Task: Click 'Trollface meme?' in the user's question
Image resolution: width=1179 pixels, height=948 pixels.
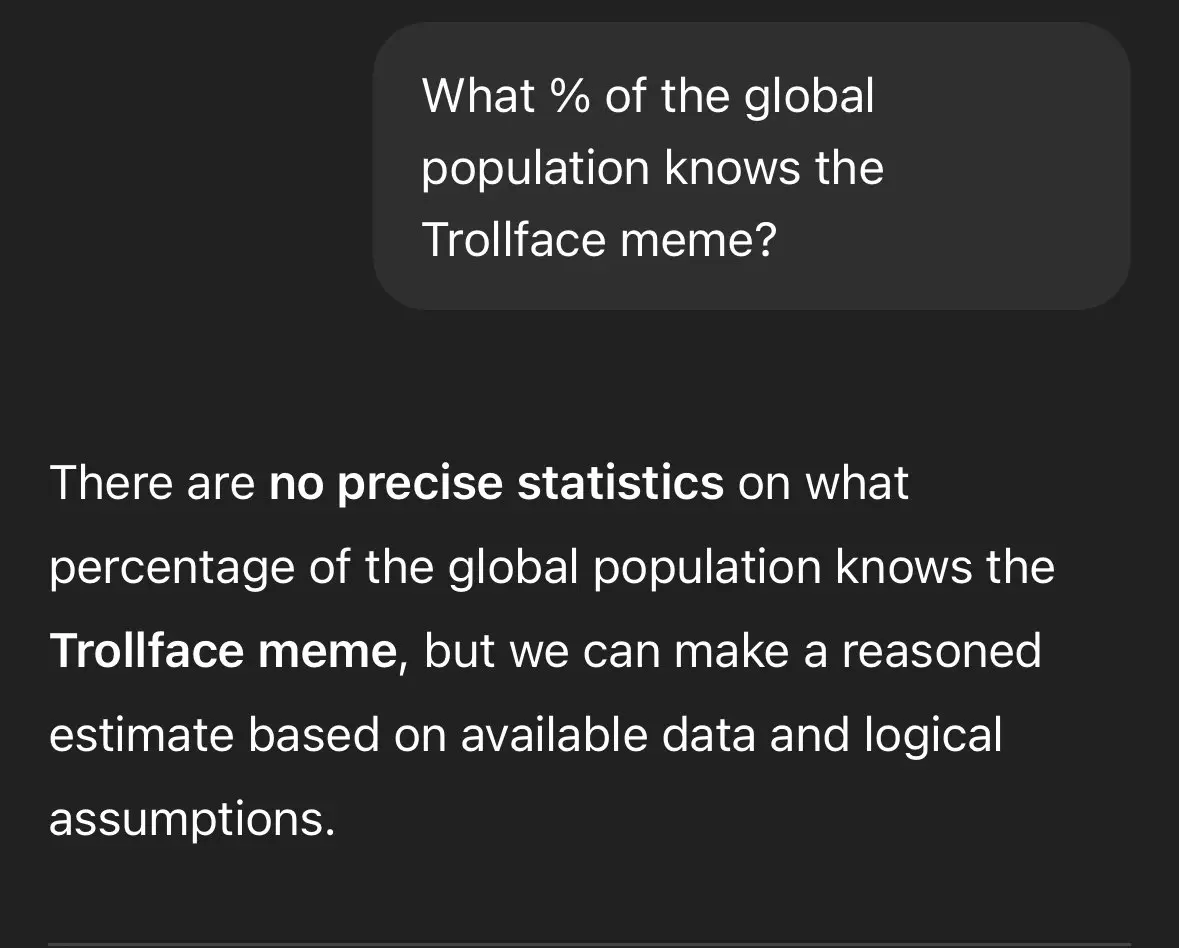Action: tap(599, 240)
